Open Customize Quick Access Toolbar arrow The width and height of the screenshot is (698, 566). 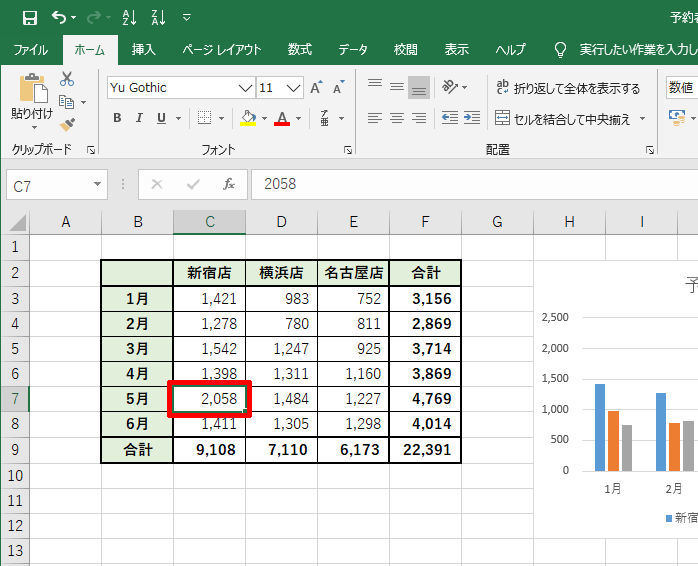pos(187,17)
